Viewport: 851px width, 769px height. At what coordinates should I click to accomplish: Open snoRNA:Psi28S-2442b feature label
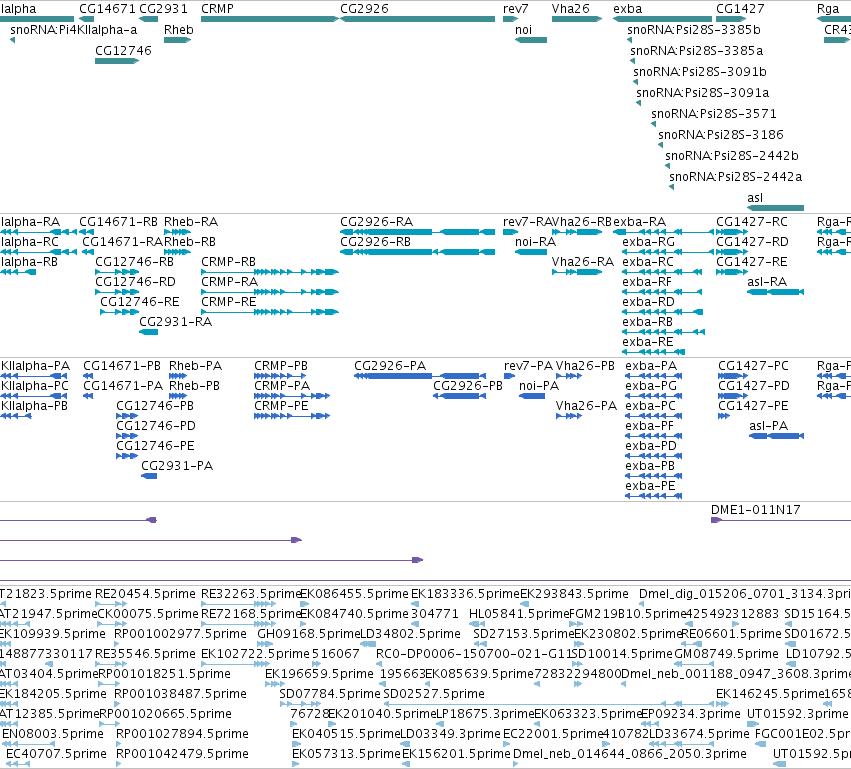732,156
